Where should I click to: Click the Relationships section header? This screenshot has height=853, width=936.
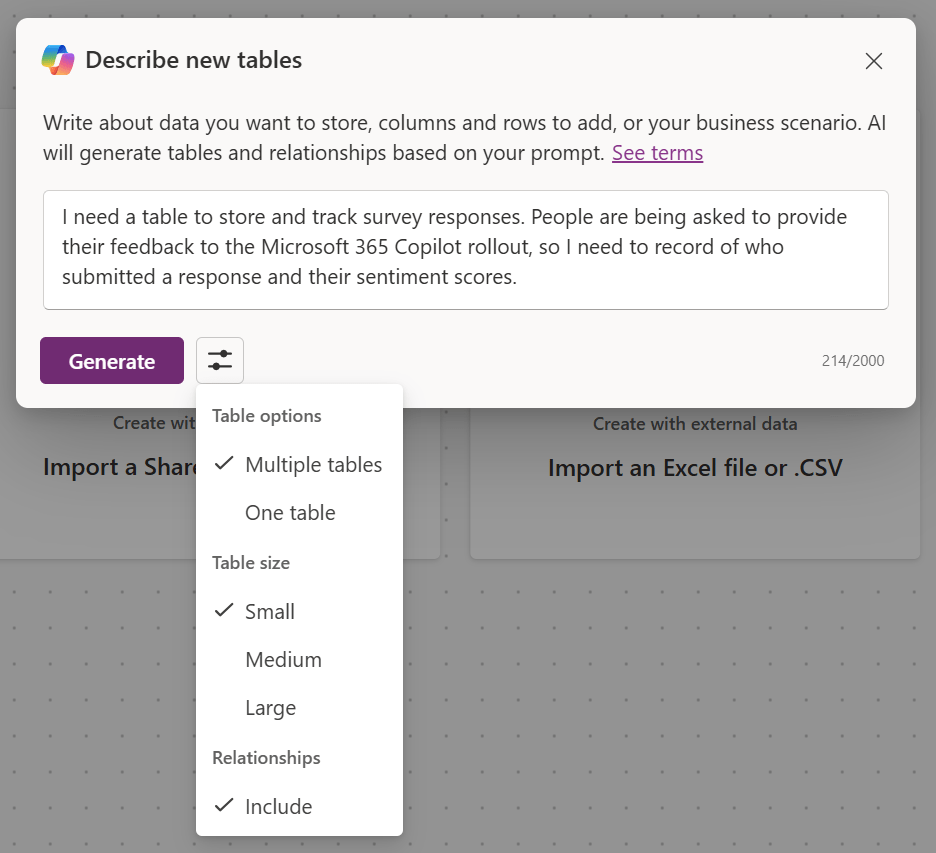pos(265,757)
